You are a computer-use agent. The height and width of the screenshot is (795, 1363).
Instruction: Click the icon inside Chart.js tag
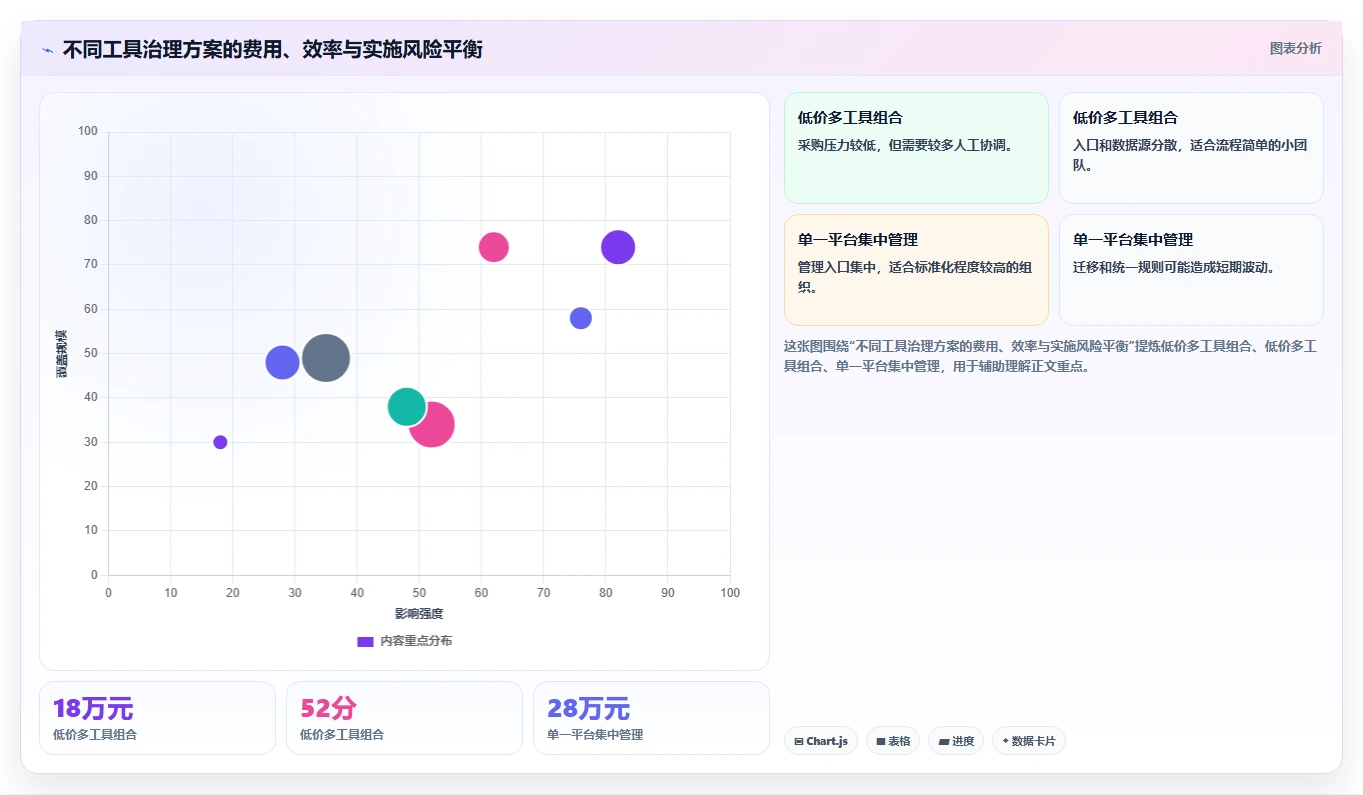(x=799, y=742)
